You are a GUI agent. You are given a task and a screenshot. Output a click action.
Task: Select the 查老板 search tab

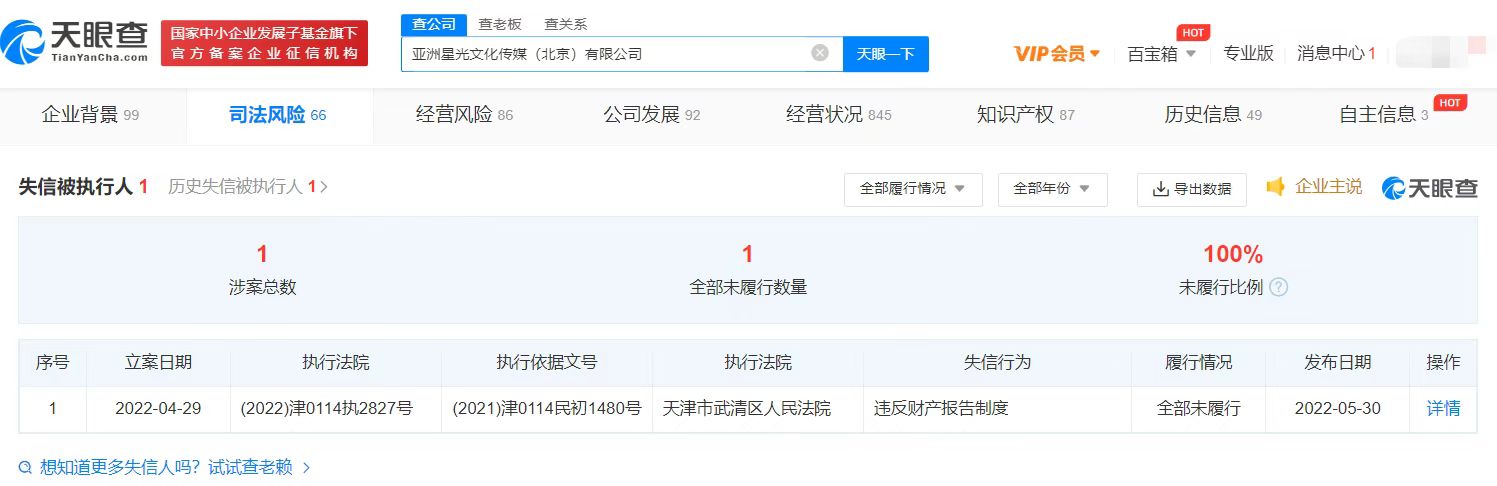tap(500, 24)
